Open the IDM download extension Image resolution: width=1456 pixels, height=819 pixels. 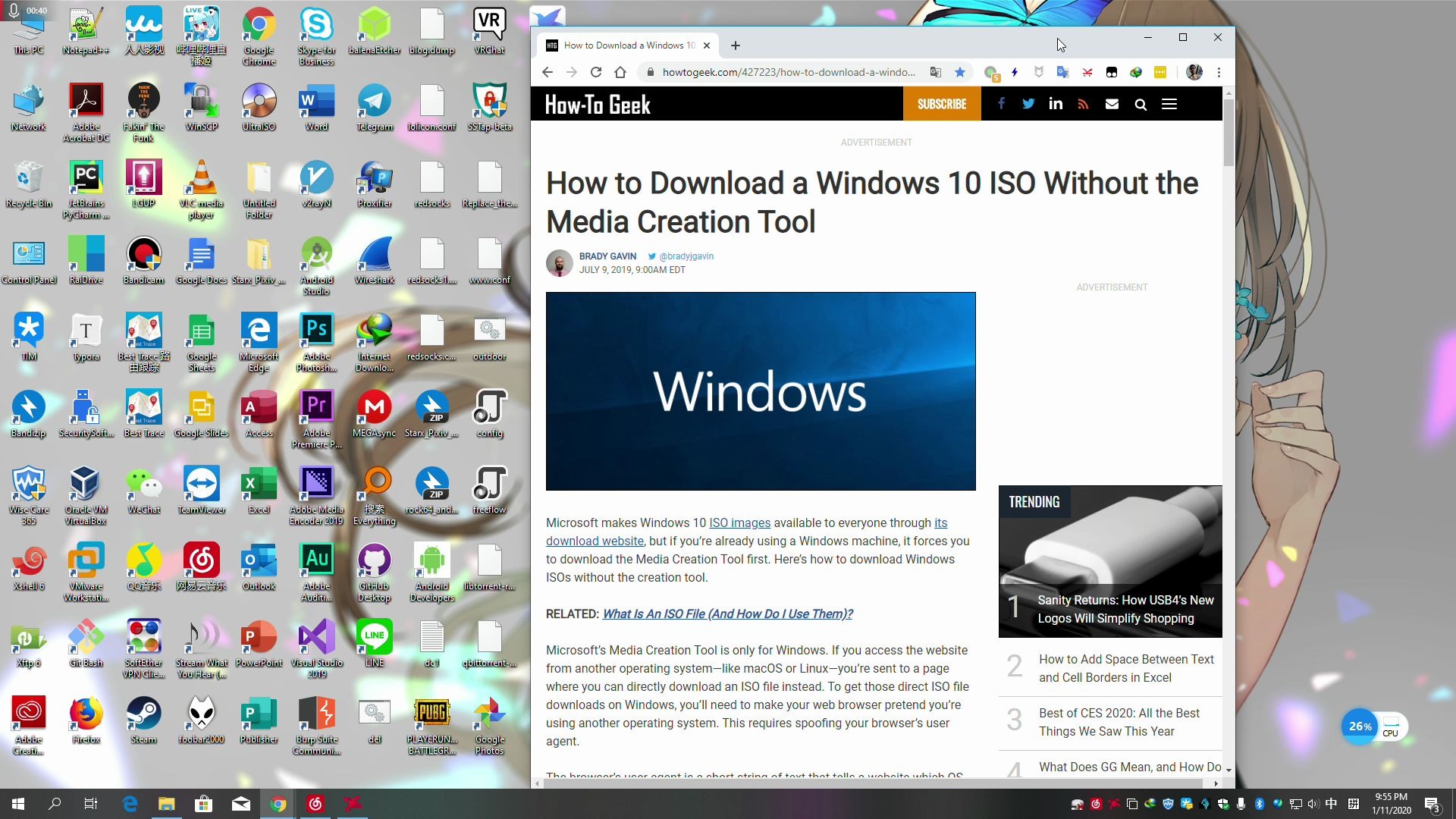[1136, 72]
